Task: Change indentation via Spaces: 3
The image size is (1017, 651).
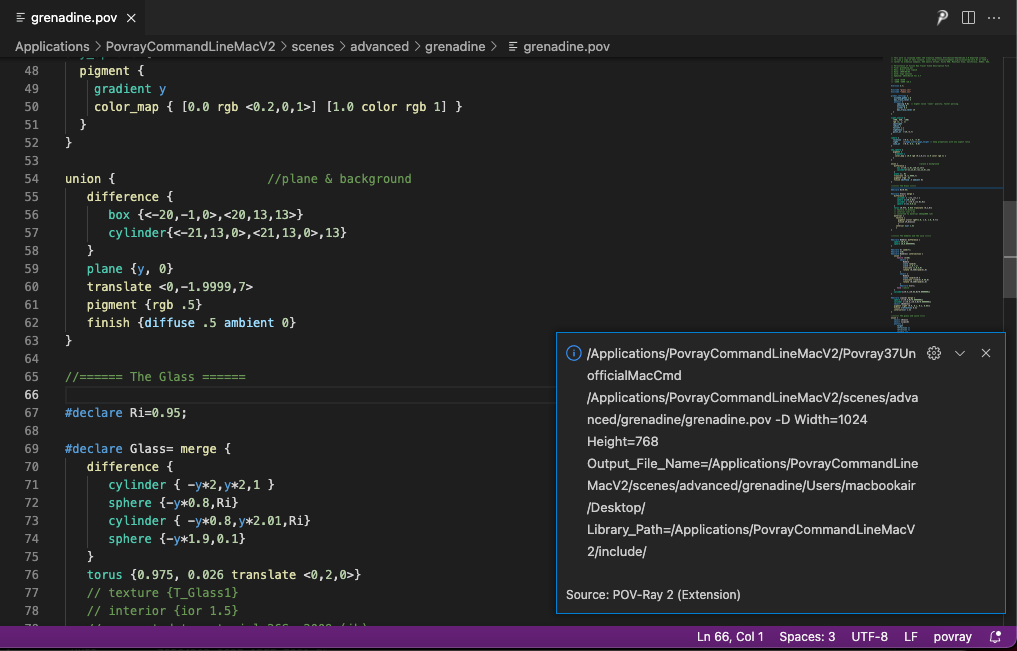Action: point(807,637)
